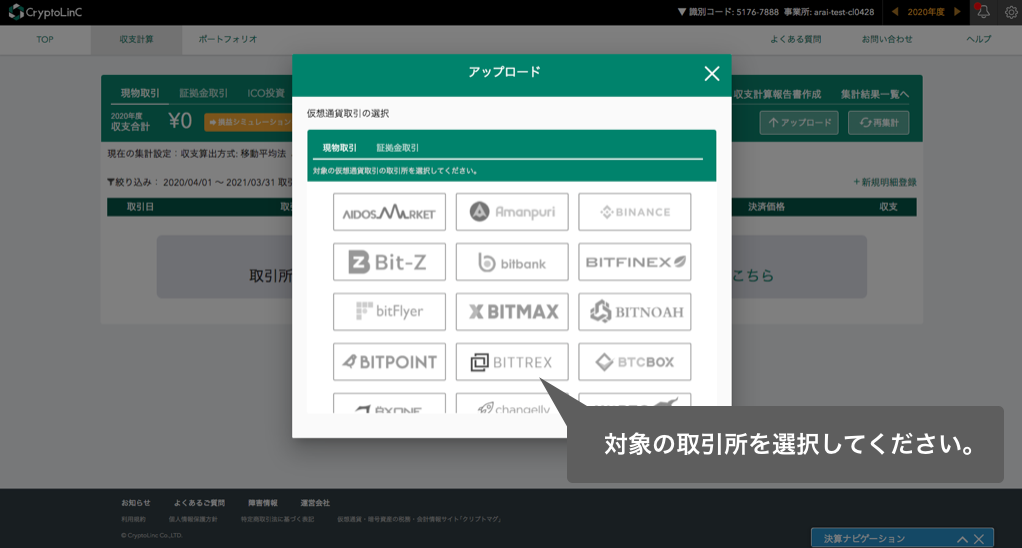Image resolution: width=1022 pixels, height=548 pixels.
Task: Open the ポートフォリオ navigation tab
Action: pos(227,39)
